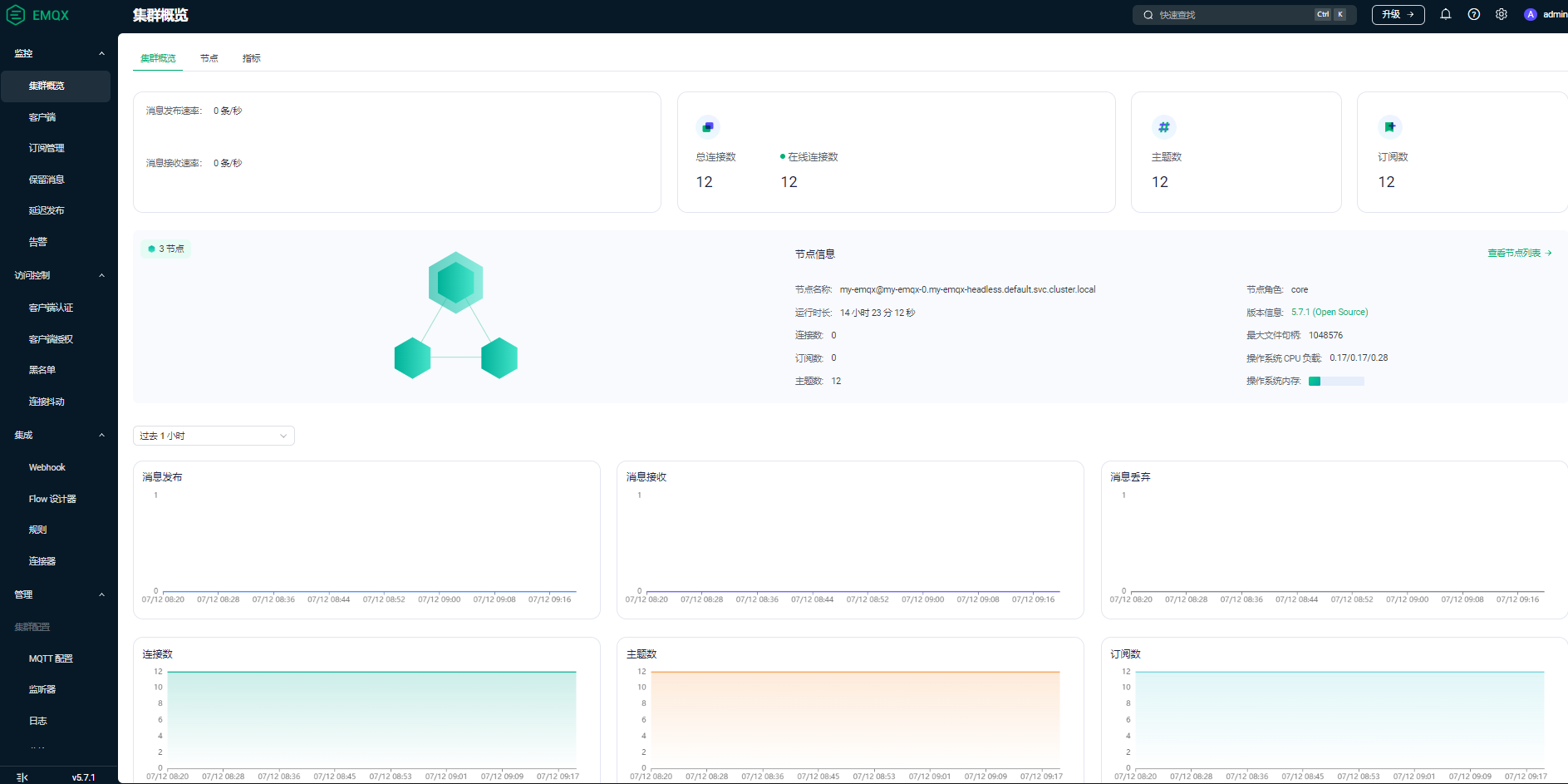Viewport: 1568px width, 784px height.
Task: Collapse the sidebar using bottom-left icon
Action: (22, 777)
